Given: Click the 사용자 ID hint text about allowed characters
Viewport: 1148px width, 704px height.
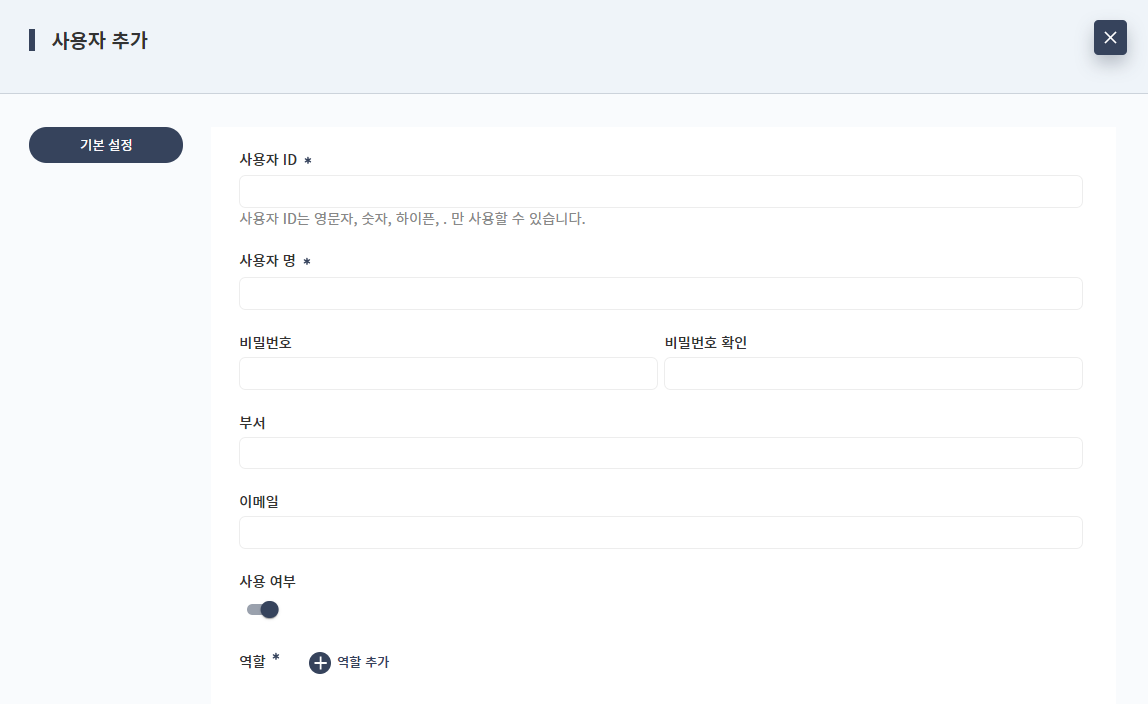Looking at the screenshot, I should (412, 219).
